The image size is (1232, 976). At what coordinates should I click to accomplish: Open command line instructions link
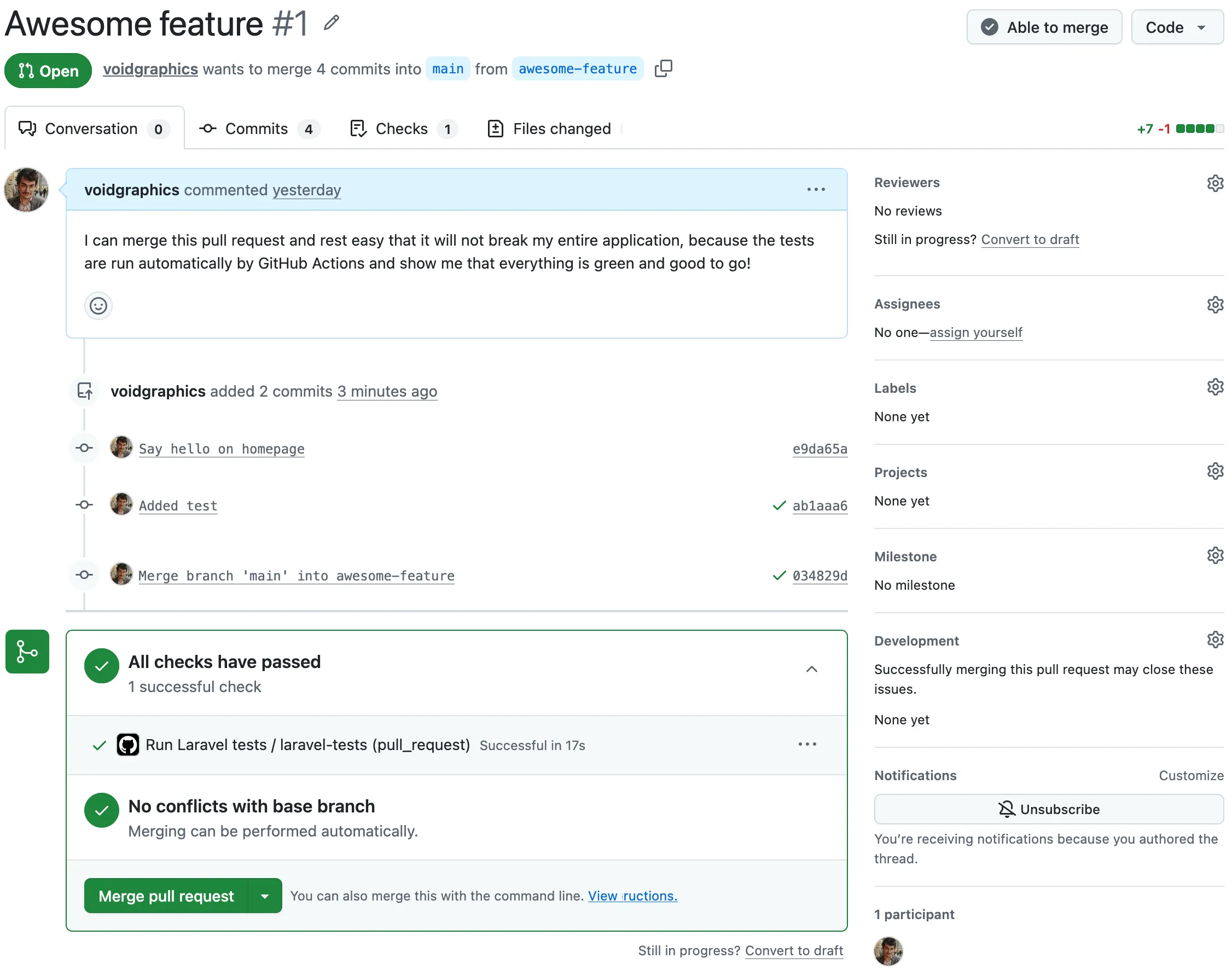click(x=632, y=896)
